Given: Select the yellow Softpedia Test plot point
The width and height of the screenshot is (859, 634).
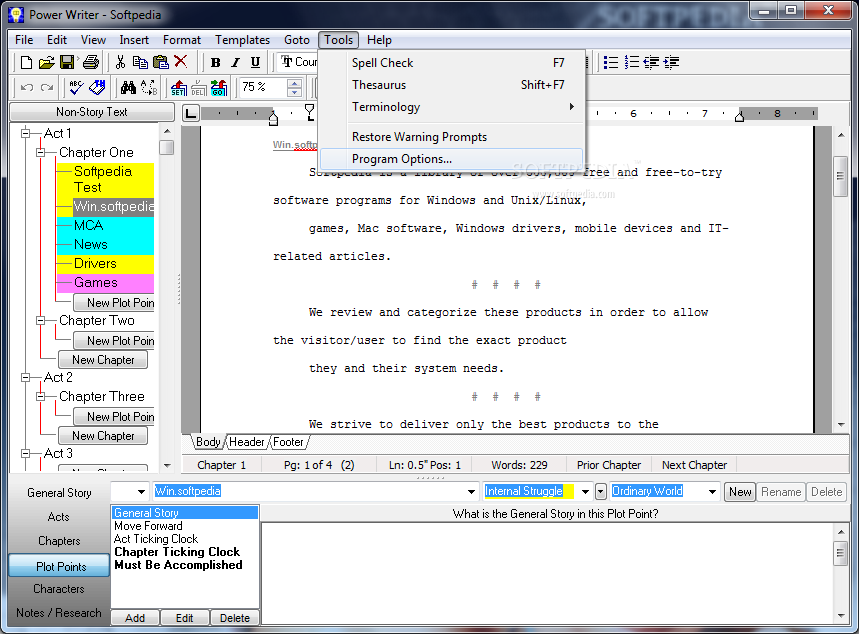Looking at the screenshot, I should pos(105,179).
